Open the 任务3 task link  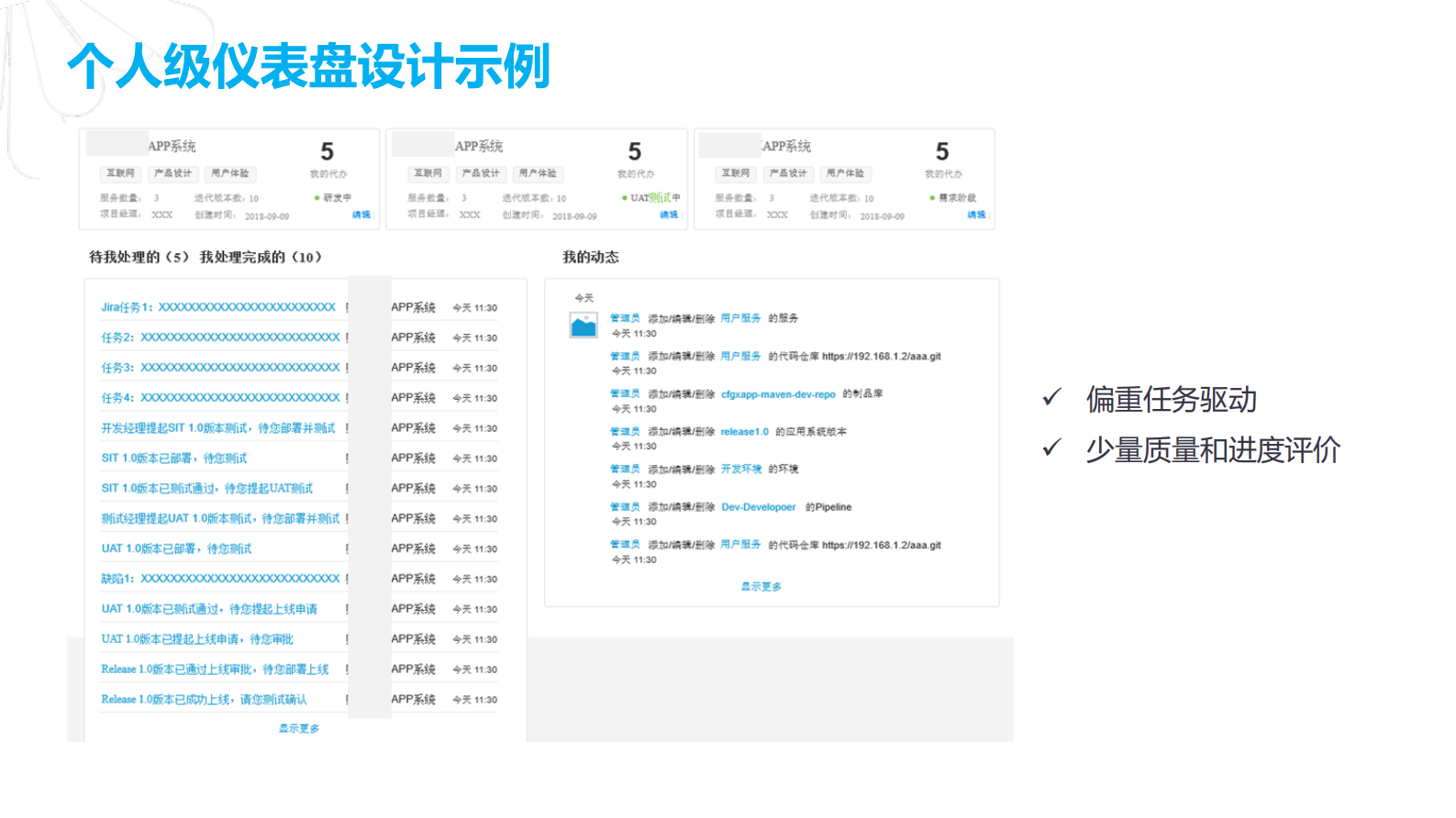coord(220,368)
